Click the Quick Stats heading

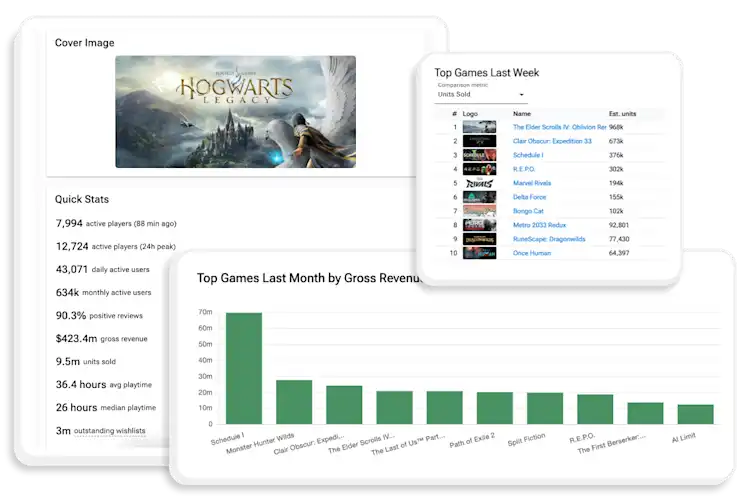[x=82, y=199]
